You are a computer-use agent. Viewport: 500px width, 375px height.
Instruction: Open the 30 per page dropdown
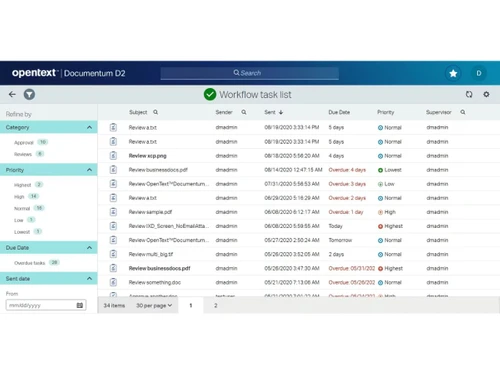(x=154, y=305)
